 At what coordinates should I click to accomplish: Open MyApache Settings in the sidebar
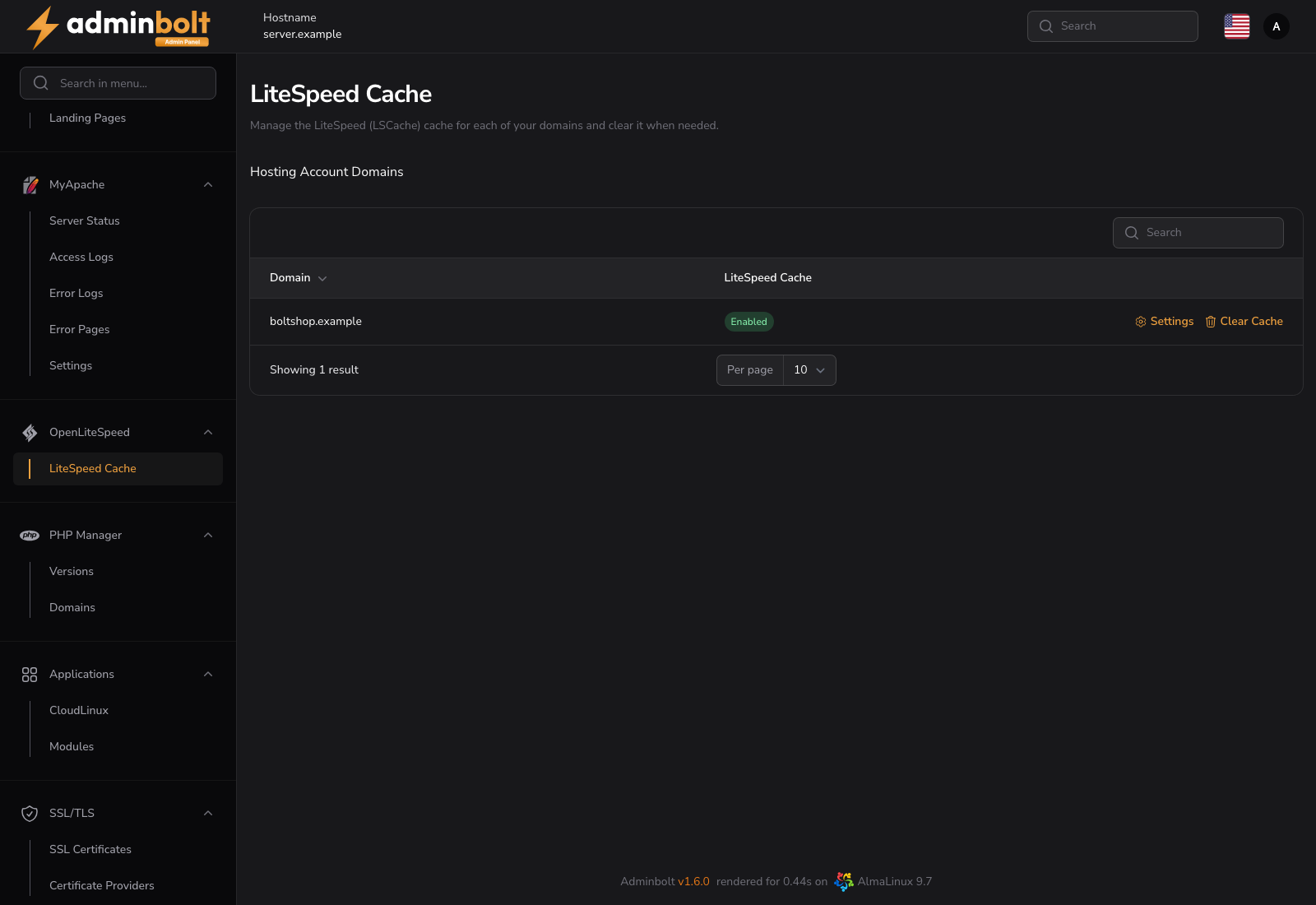[x=71, y=366]
